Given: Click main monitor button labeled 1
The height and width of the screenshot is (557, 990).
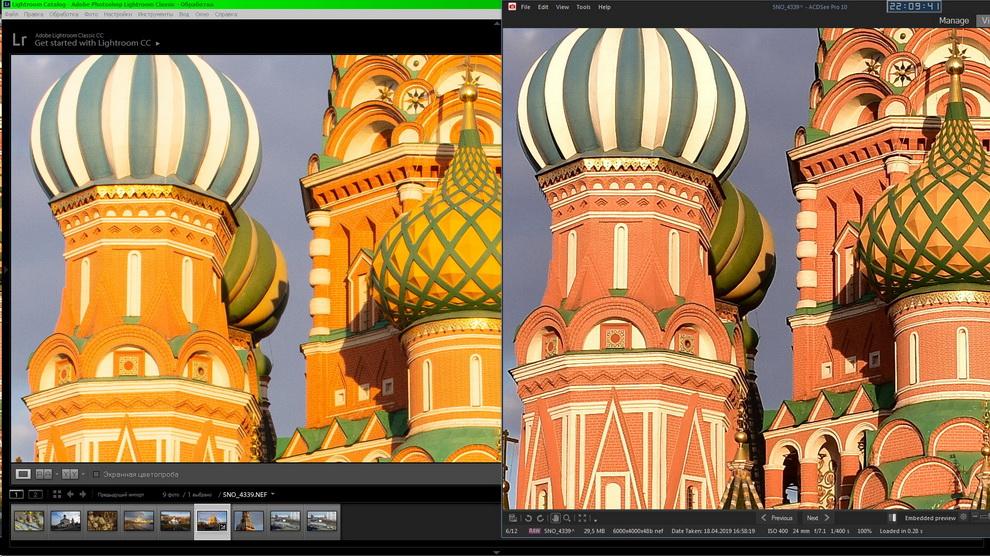Looking at the screenshot, I should click(x=16, y=494).
